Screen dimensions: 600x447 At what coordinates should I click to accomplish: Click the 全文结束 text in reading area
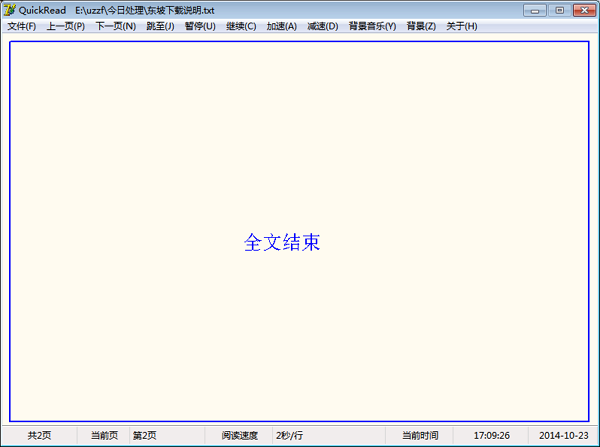tap(282, 242)
